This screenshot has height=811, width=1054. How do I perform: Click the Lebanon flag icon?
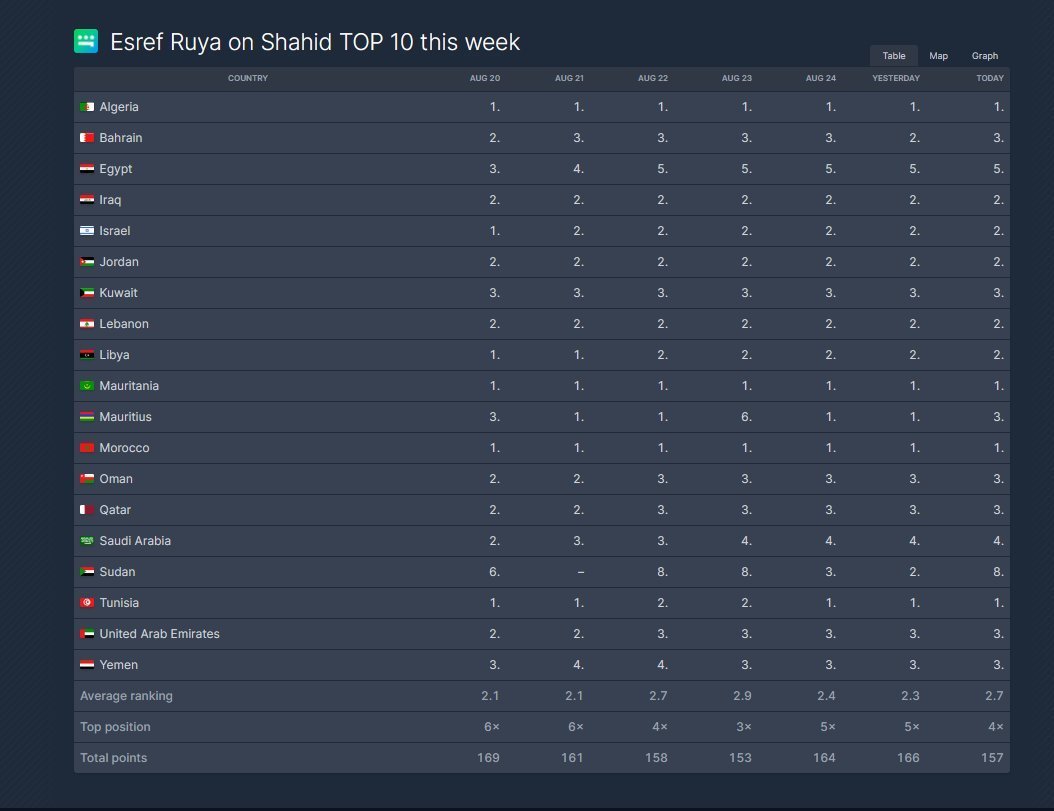(87, 324)
